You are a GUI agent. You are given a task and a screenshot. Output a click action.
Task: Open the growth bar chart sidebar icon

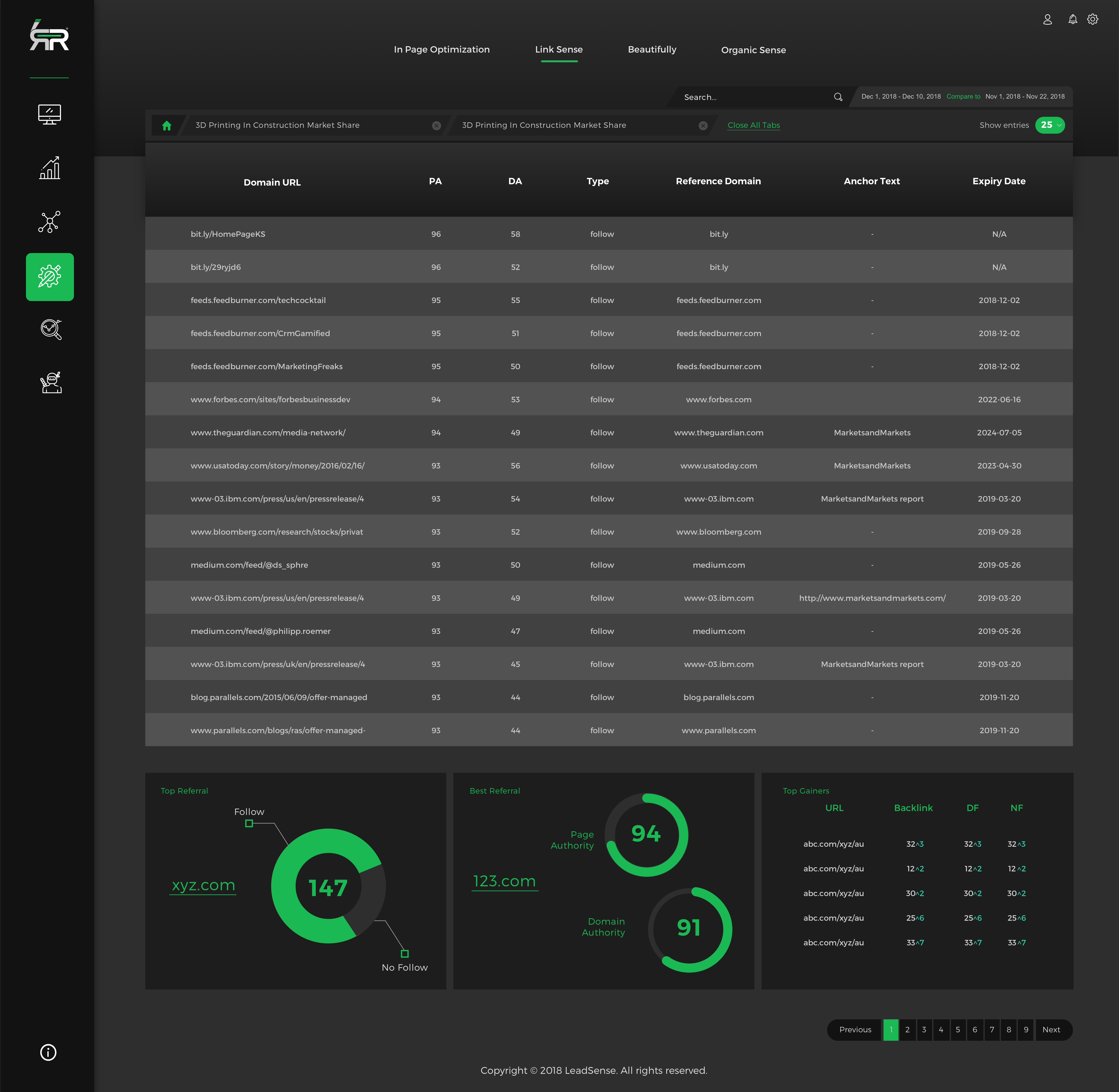point(49,168)
